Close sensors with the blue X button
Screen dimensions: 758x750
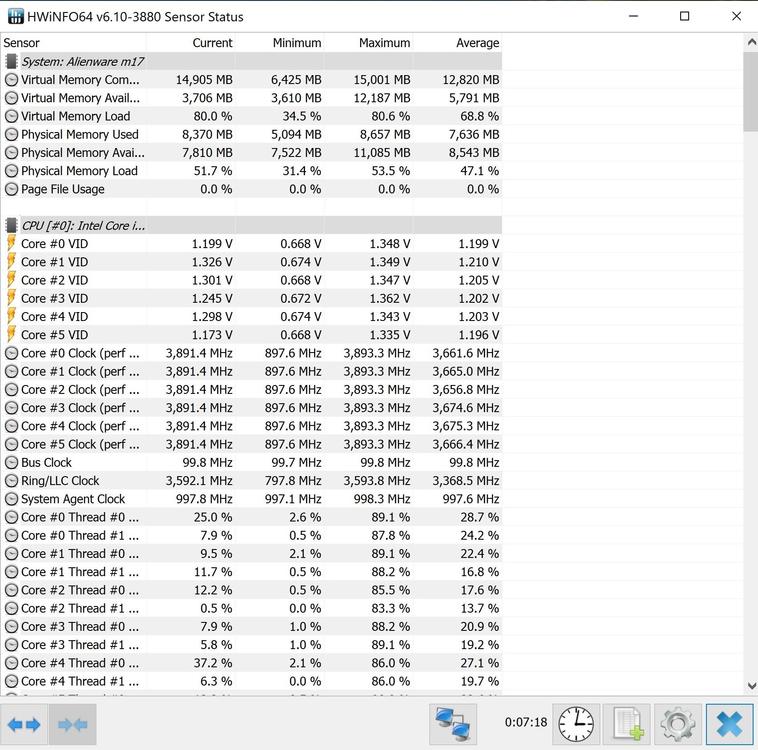coord(729,724)
